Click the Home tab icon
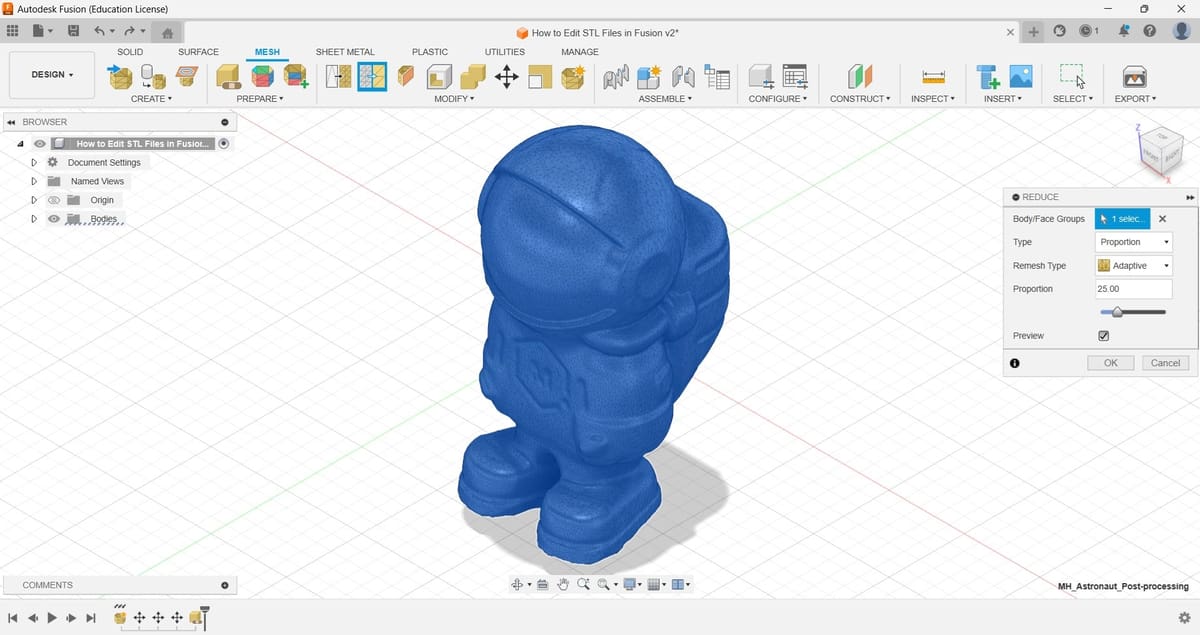This screenshot has height=635, width=1200. coord(167,32)
